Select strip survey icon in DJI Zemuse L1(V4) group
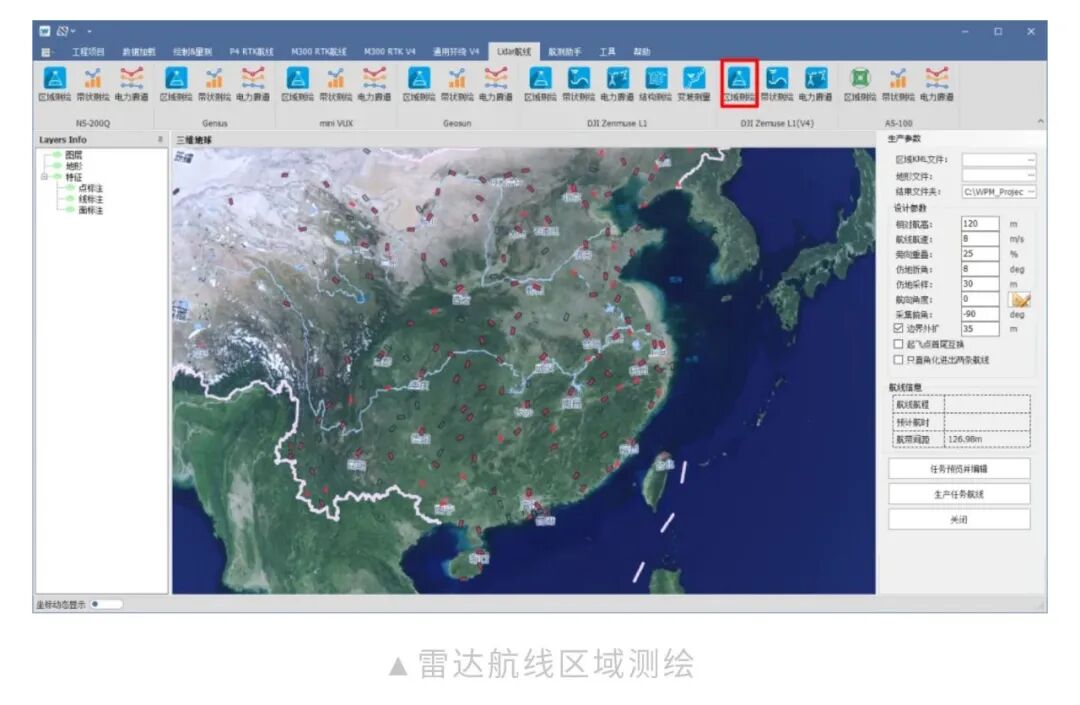Image resolution: width=1080 pixels, height=705 pixels. tap(777, 84)
